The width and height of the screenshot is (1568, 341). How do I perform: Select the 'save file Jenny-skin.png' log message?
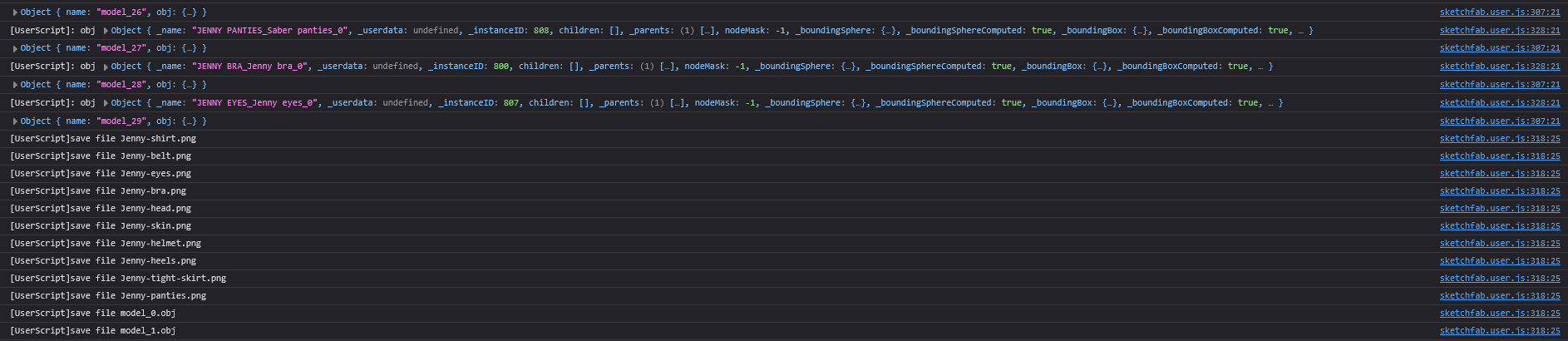tap(101, 226)
